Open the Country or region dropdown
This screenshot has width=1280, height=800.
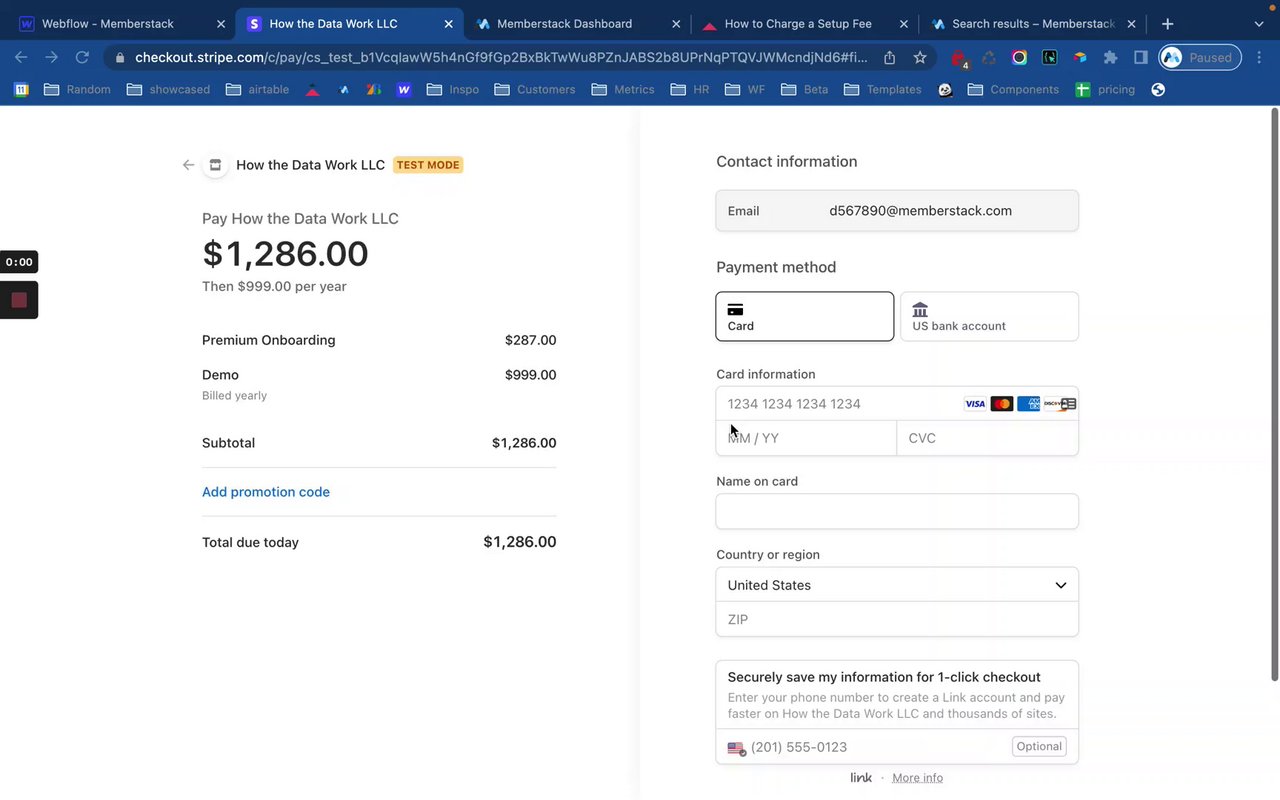tap(897, 585)
